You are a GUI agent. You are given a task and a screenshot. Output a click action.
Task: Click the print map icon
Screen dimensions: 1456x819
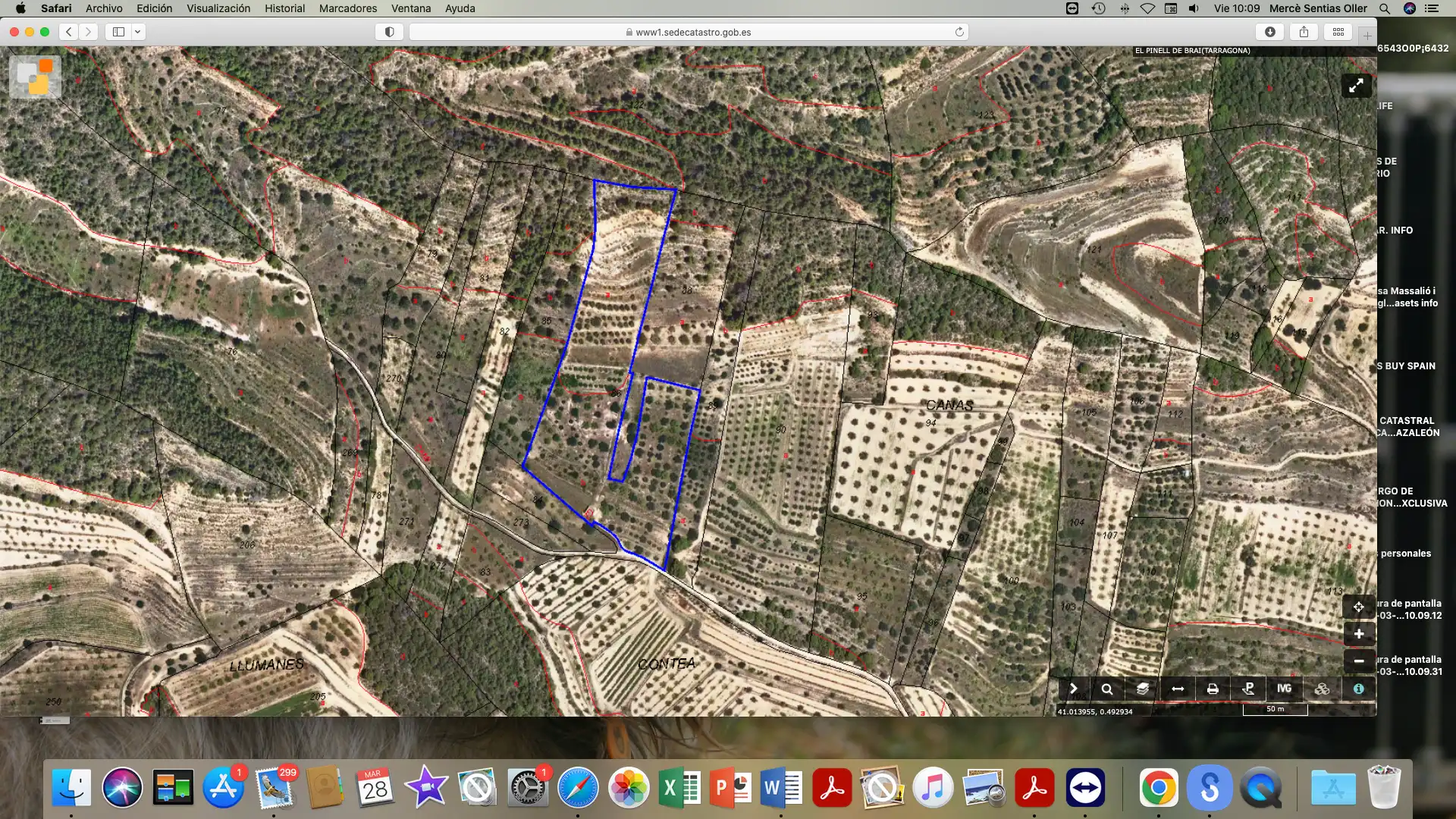[1213, 689]
